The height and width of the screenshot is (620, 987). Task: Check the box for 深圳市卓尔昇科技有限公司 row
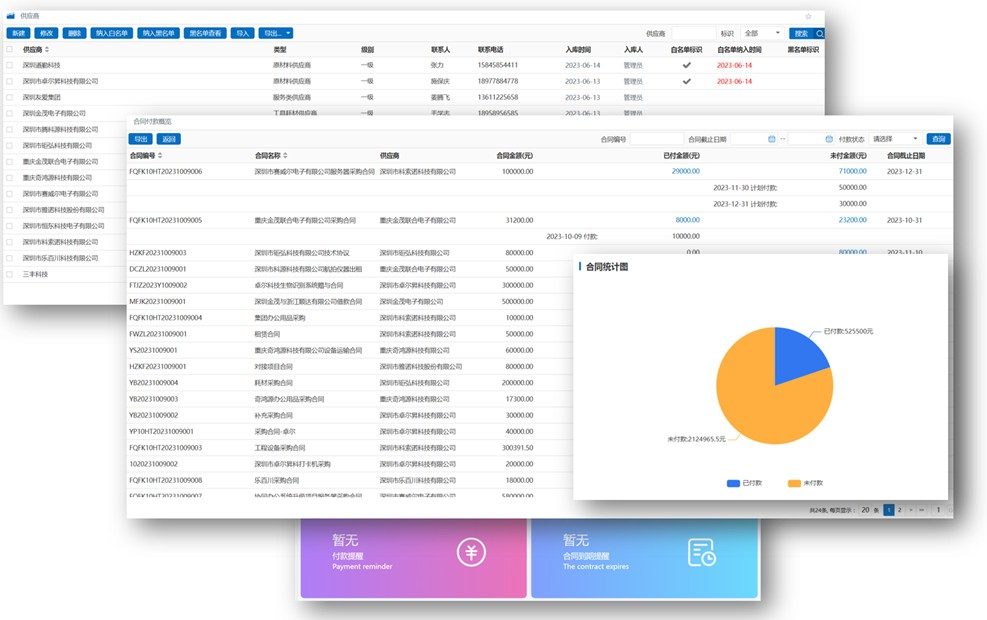9,81
